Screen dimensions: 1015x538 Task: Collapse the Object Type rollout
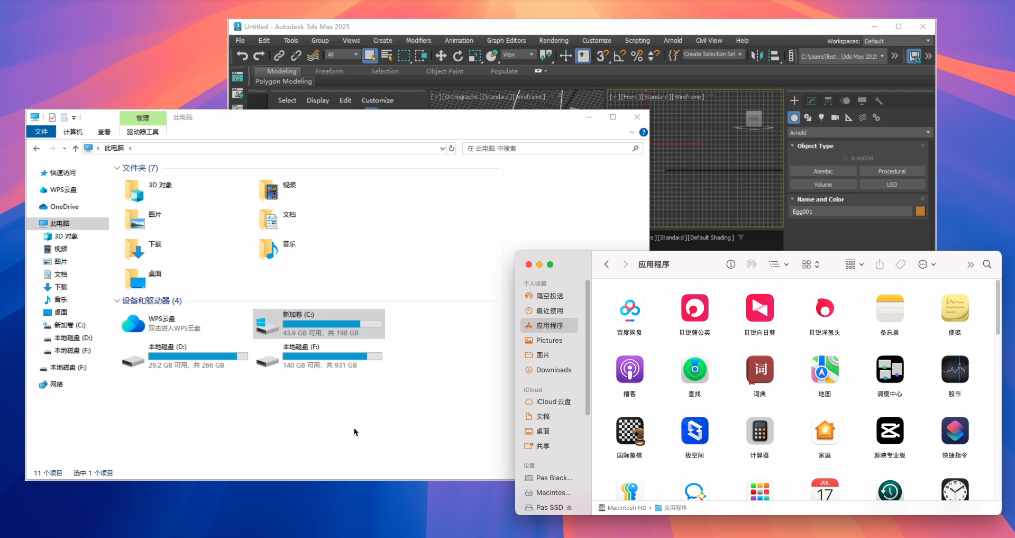point(815,146)
